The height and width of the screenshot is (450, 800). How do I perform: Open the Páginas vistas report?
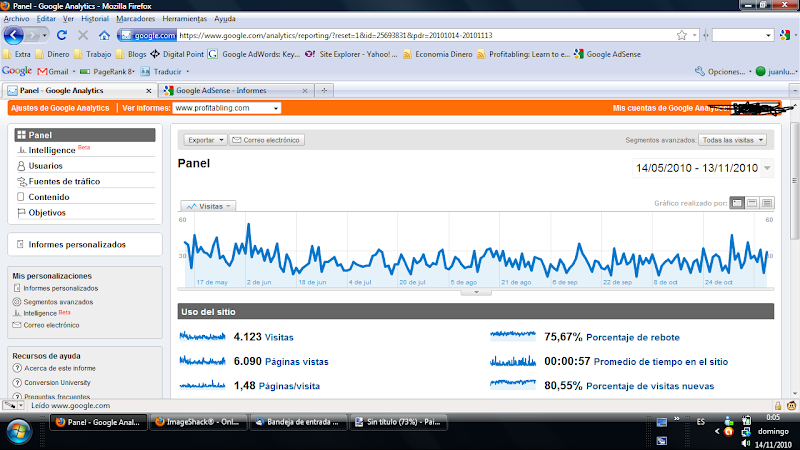[296, 362]
